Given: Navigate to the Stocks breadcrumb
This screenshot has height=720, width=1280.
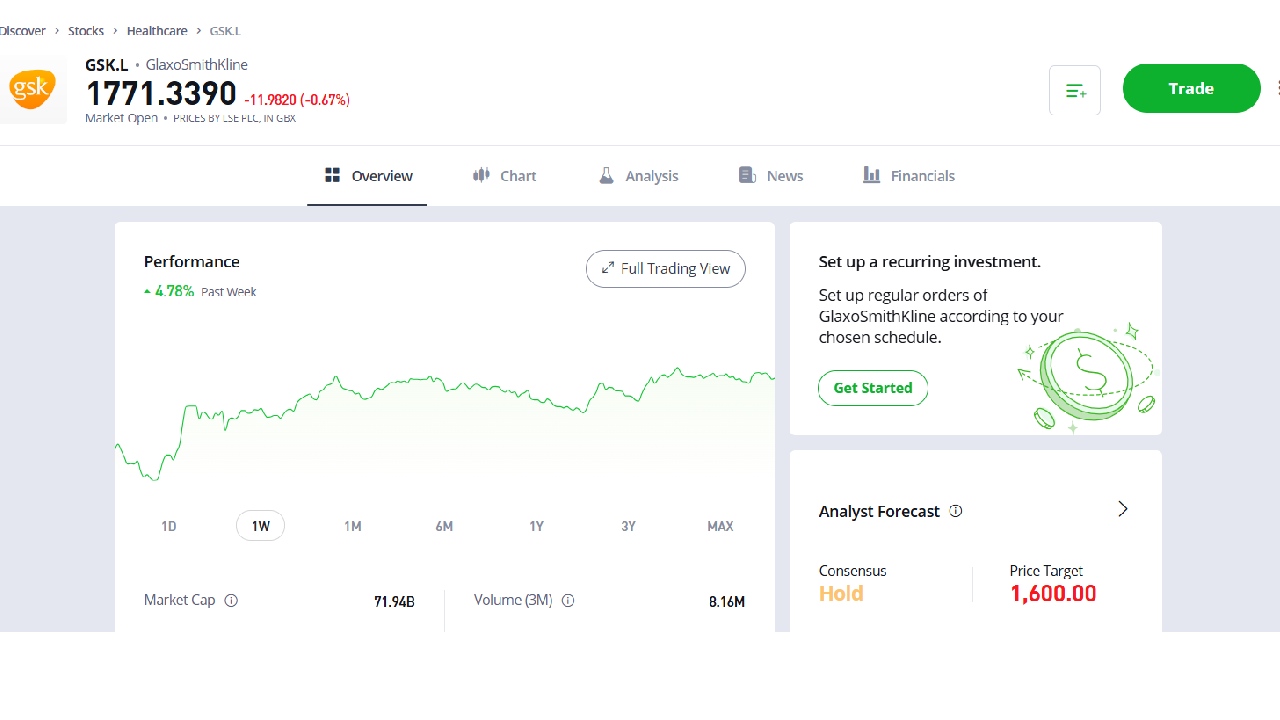Looking at the screenshot, I should 86,31.
